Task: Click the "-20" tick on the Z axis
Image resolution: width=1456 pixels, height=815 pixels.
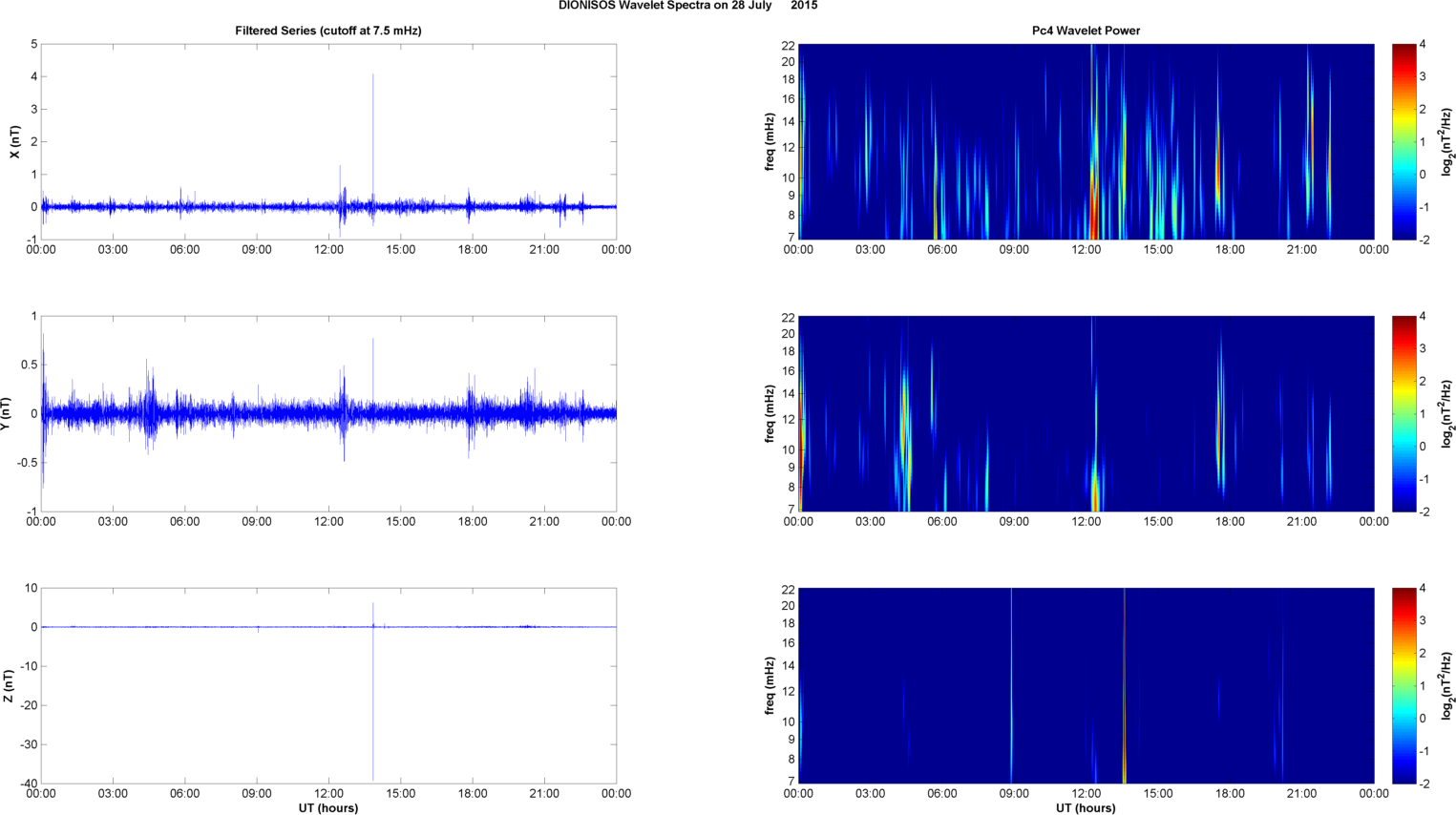Action: point(27,706)
